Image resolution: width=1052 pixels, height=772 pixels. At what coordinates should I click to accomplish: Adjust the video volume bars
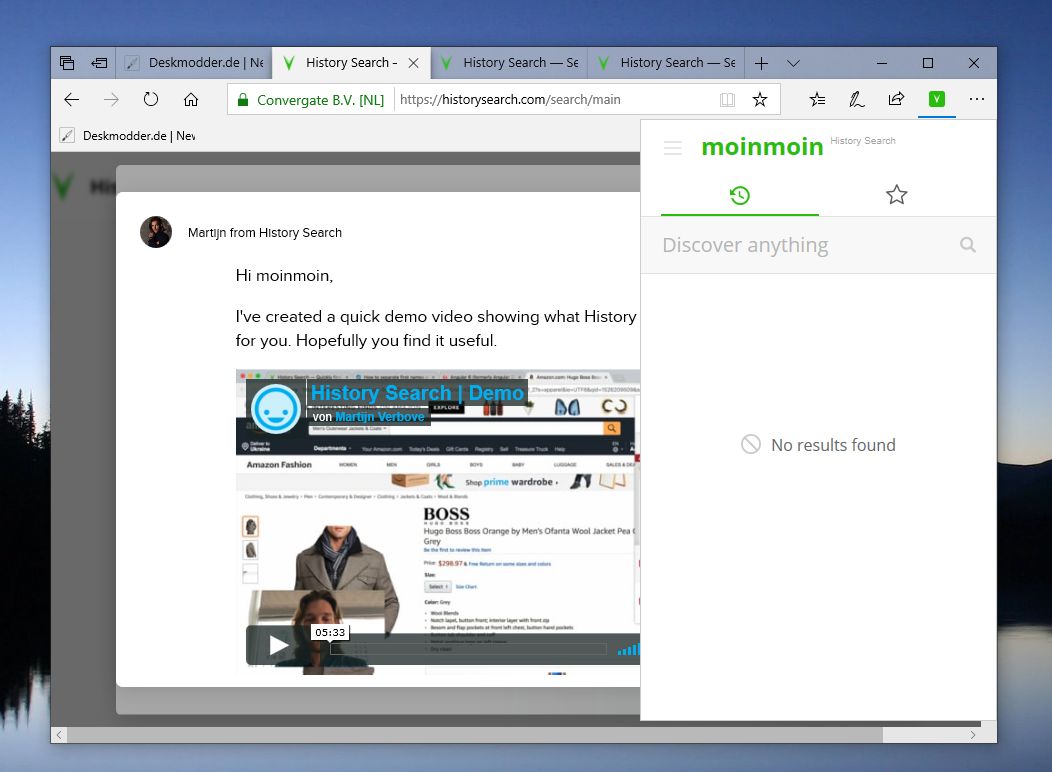[x=628, y=649]
